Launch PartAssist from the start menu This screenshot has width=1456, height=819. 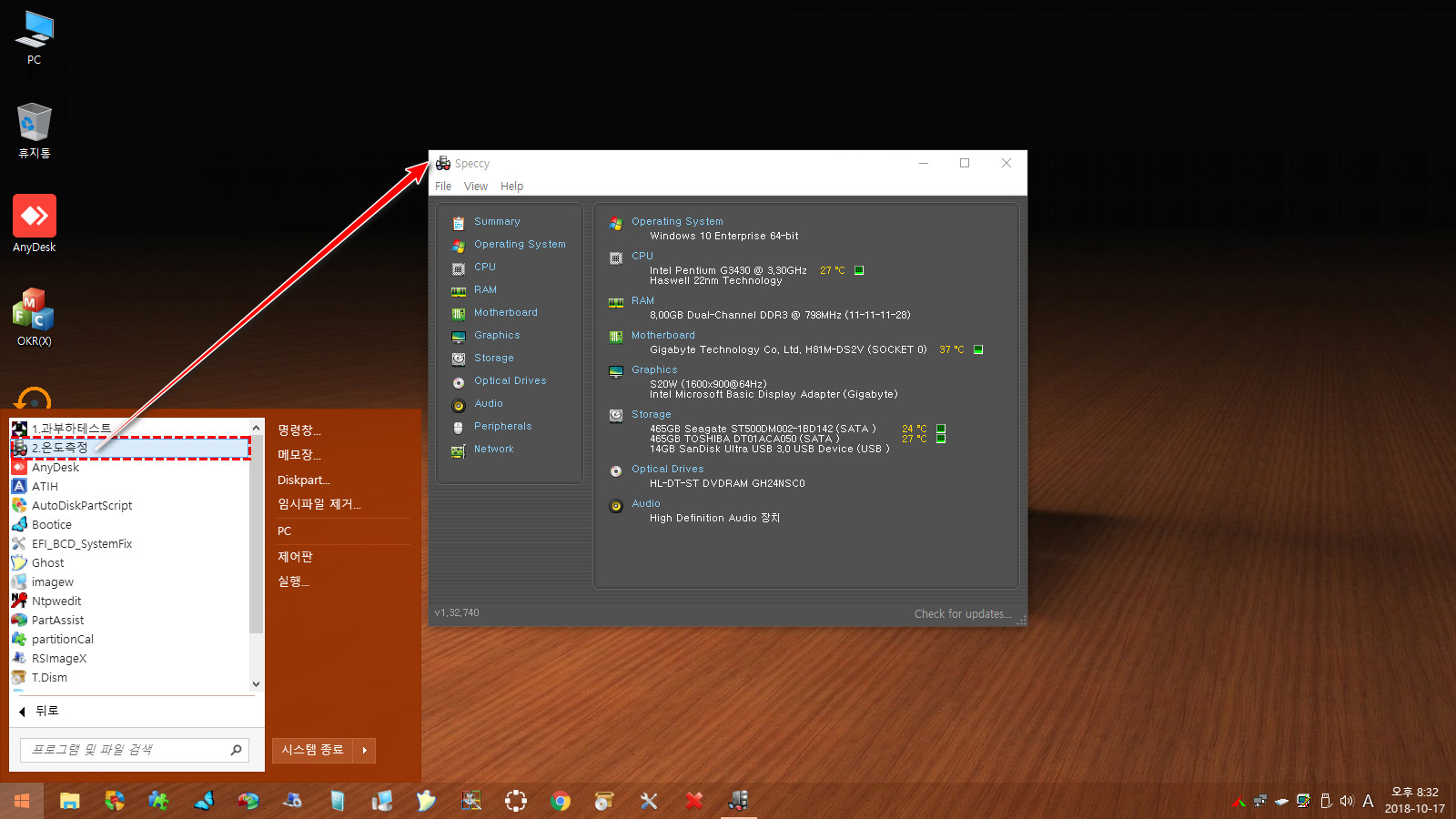129,620
